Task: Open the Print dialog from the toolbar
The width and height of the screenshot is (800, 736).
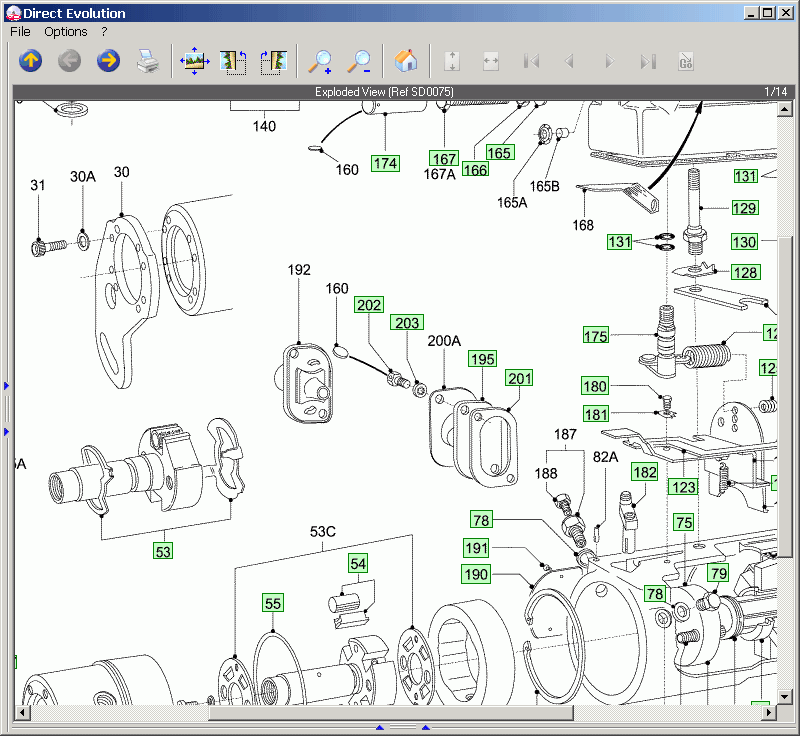Action: pos(148,61)
